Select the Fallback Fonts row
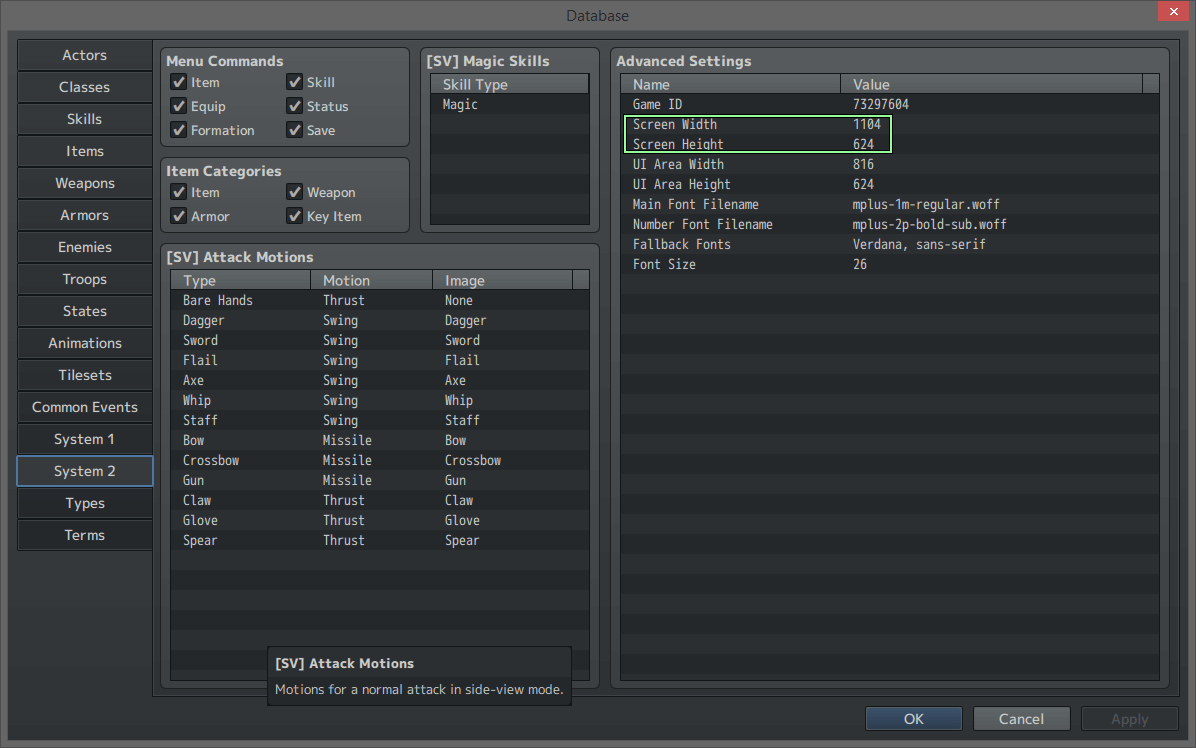1196x748 pixels. click(x=889, y=244)
